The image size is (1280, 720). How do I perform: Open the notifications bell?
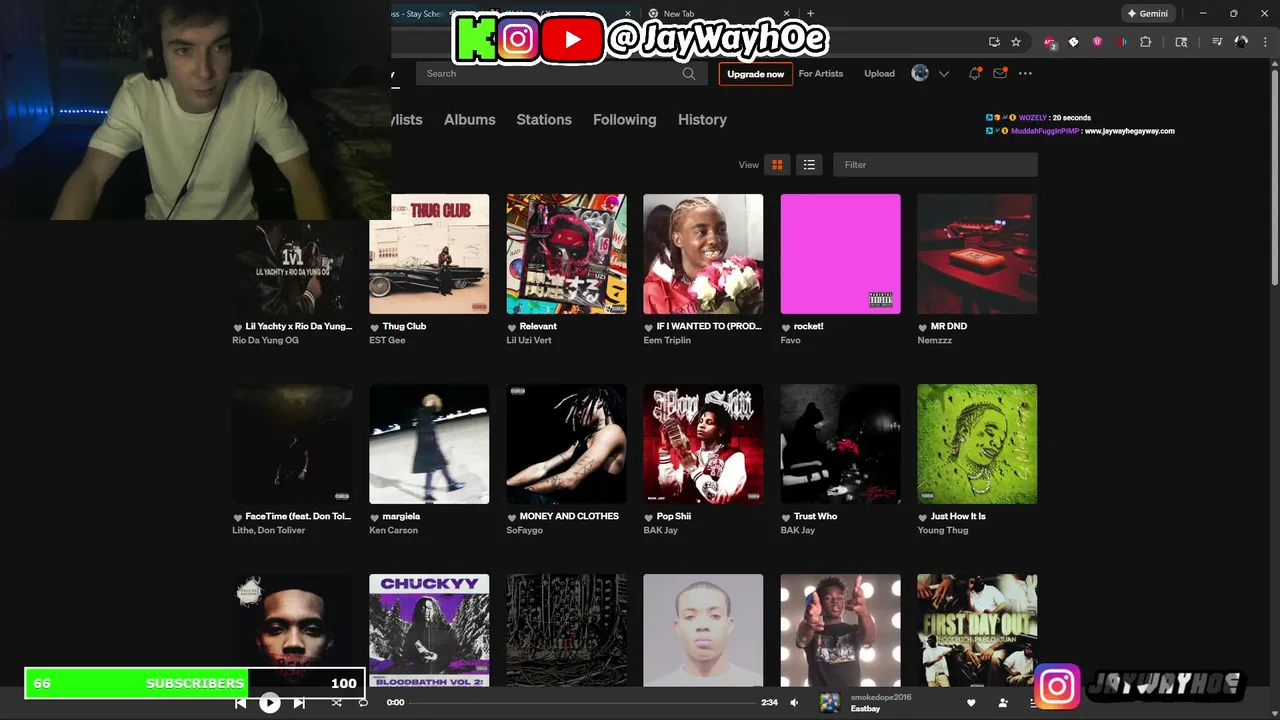[974, 73]
